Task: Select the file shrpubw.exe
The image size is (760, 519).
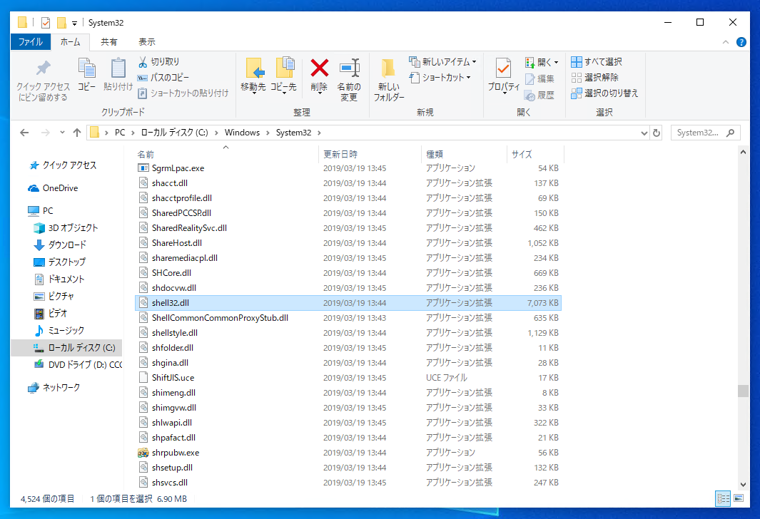Action: click(348, 453)
